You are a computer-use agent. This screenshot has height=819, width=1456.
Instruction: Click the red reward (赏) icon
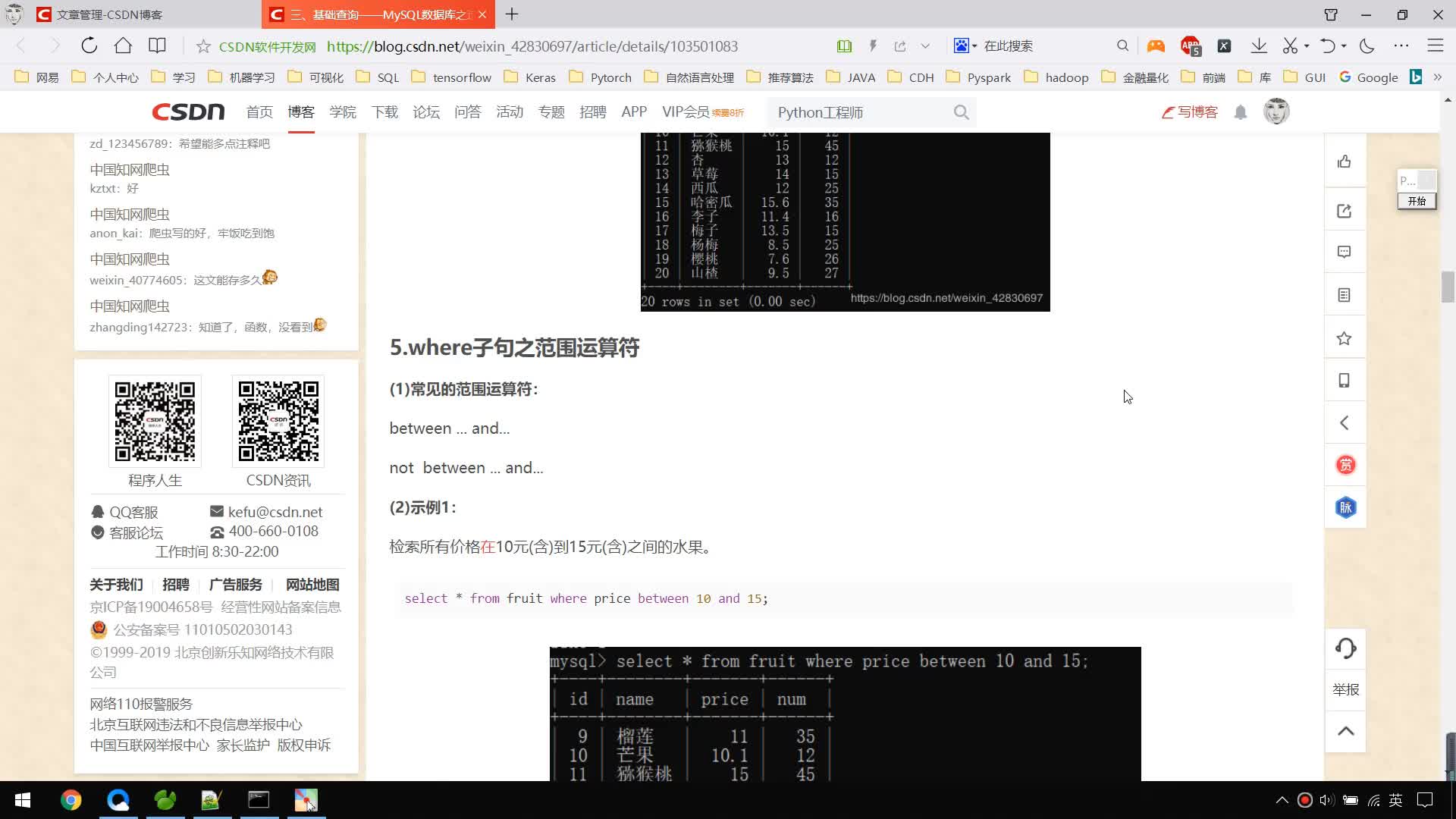[1345, 465]
